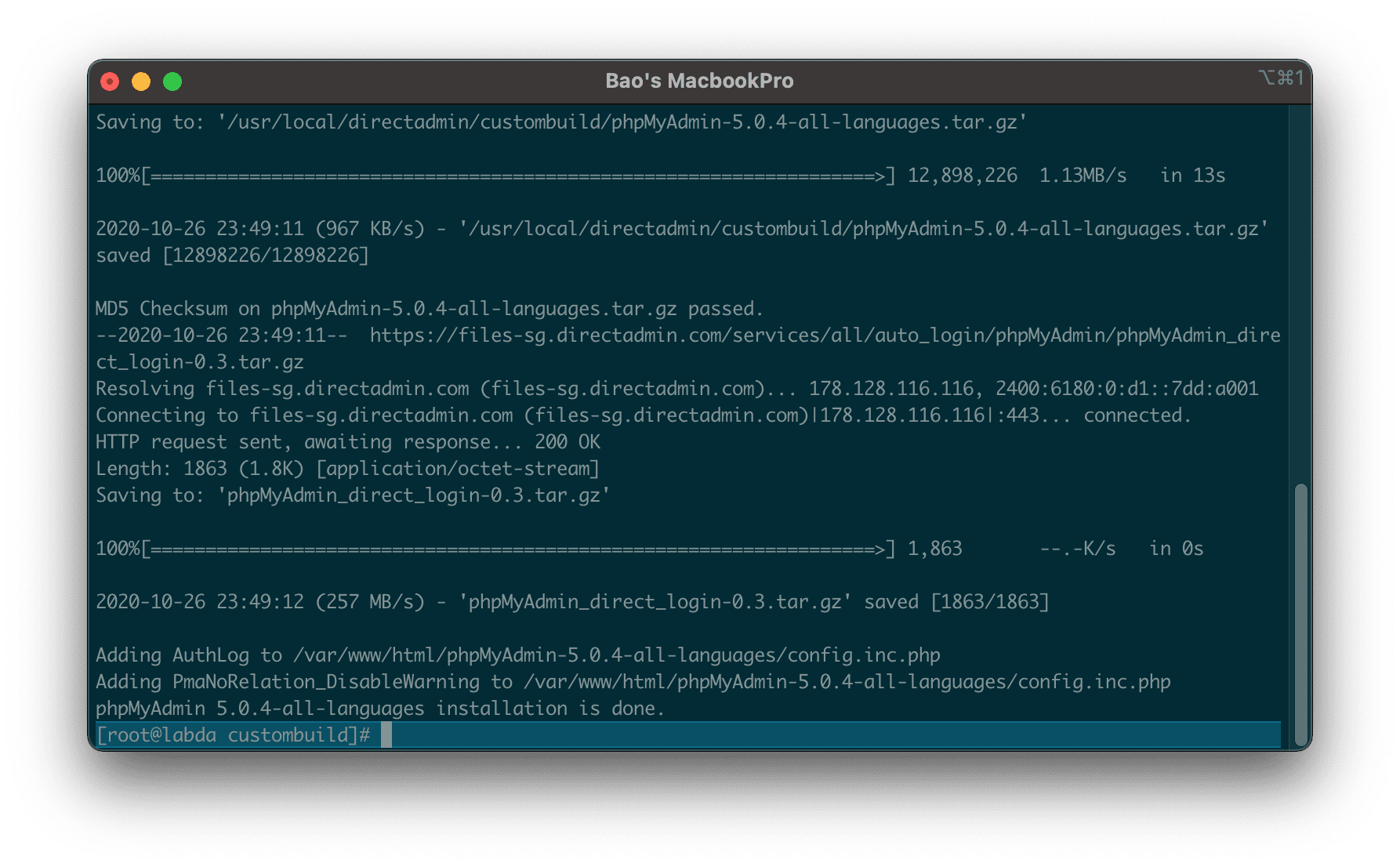Click the 'HTTP request sent' 200 OK line
1400x867 pixels.
[x=347, y=442]
